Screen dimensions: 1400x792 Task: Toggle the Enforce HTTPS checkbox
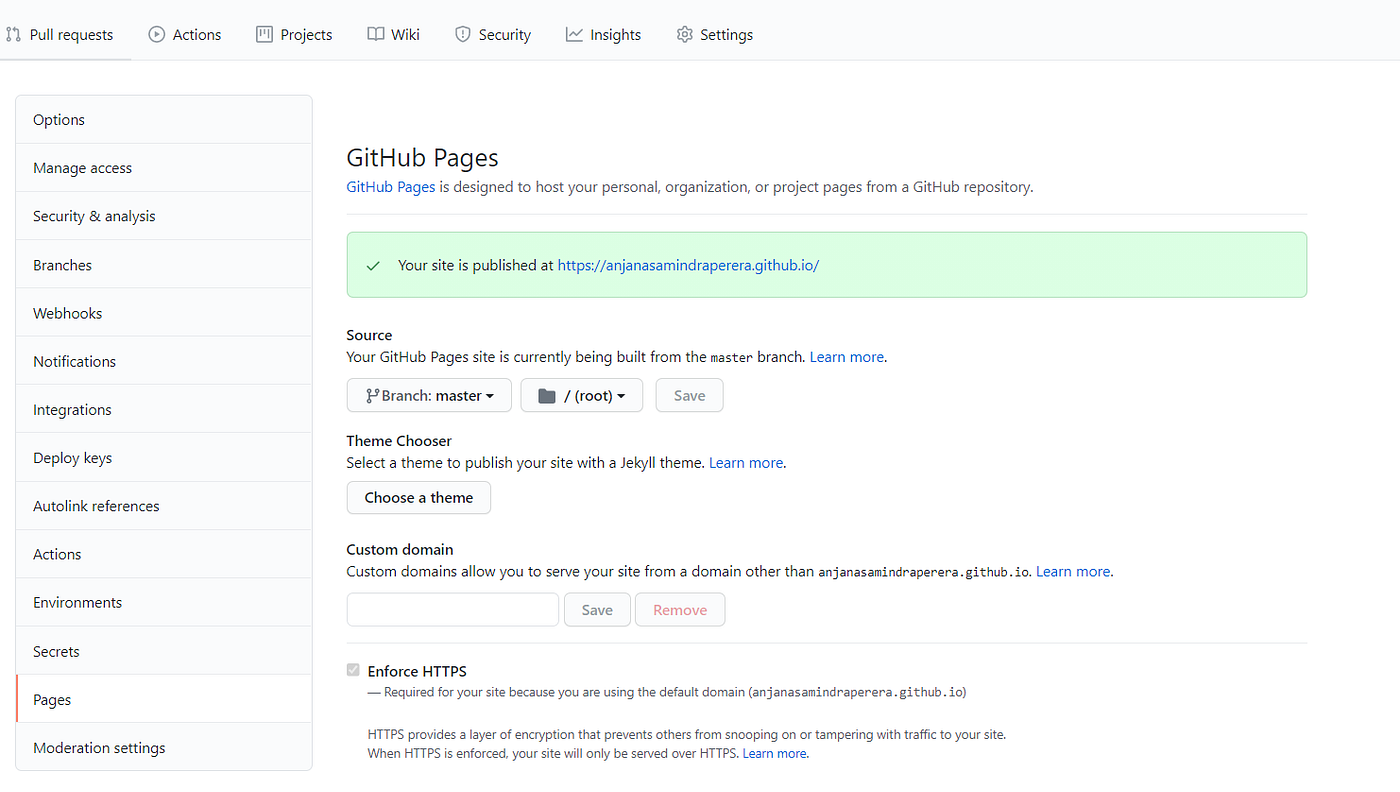coord(353,670)
